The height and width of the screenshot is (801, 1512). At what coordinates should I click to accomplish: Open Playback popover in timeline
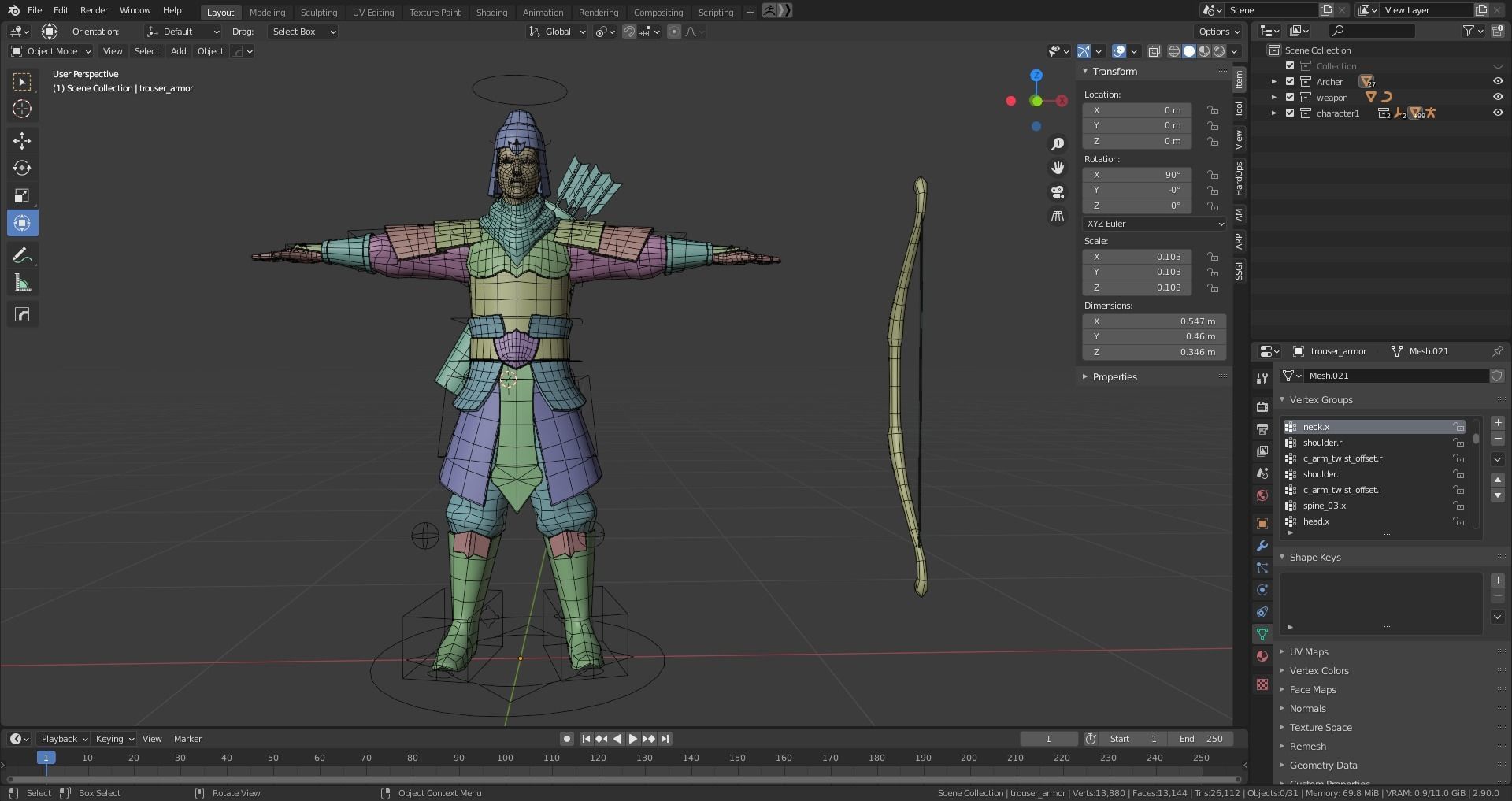(x=63, y=739)
